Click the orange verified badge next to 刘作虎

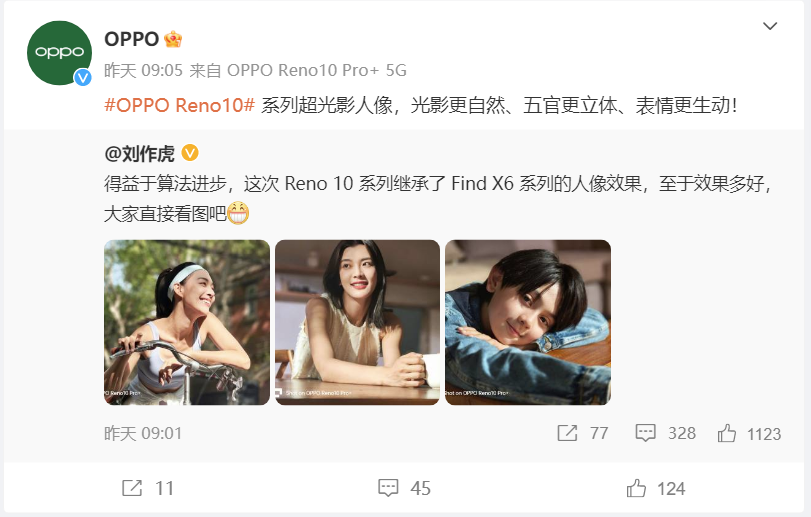point(190,153)
